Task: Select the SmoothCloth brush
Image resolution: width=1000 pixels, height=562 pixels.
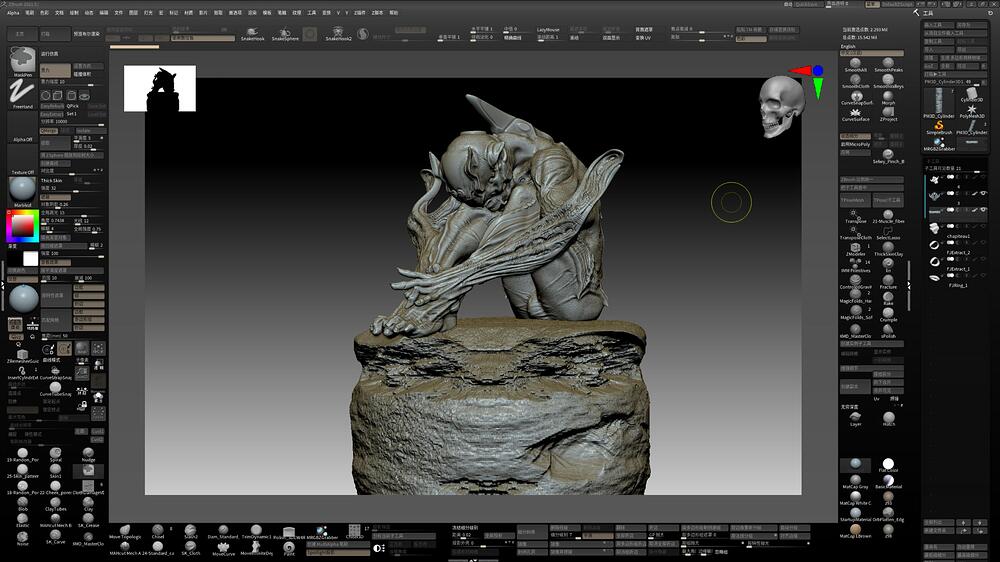Action: [855, 81]
